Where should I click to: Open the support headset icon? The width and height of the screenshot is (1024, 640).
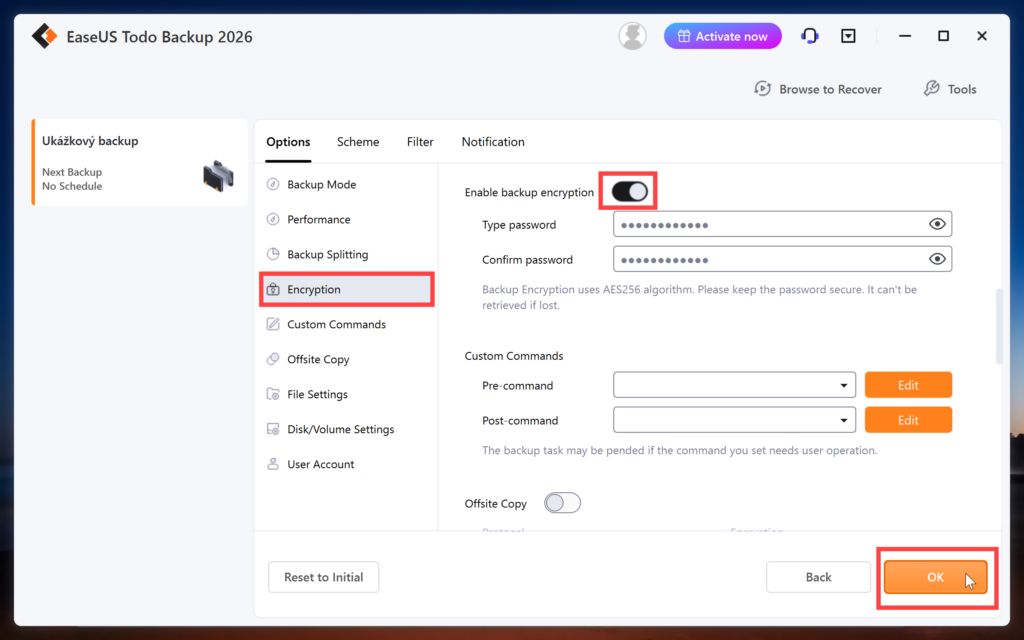tap(810, 36)
